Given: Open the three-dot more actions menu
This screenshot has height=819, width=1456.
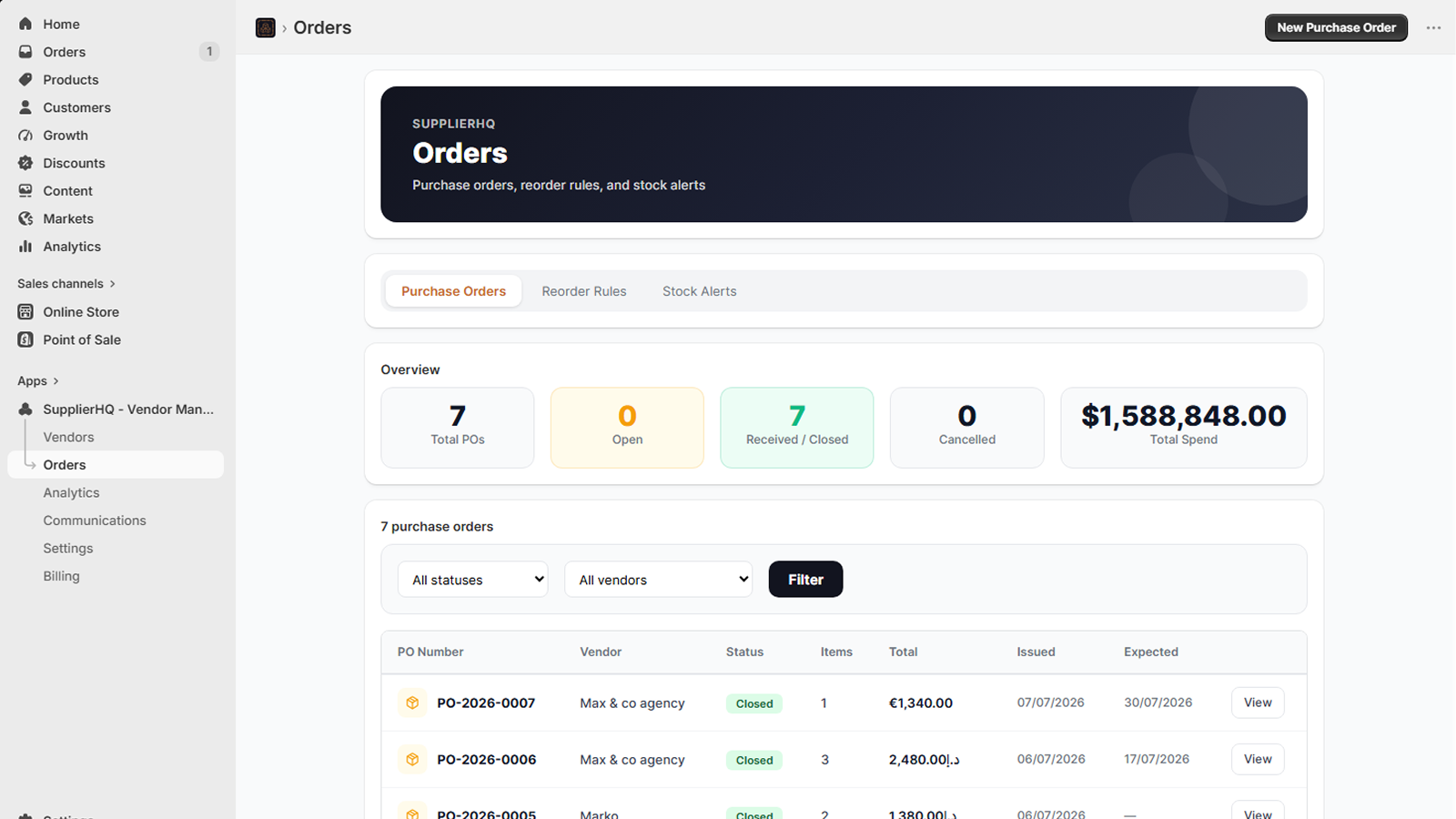Looking at the screenshot, I should pos(1433,27).
